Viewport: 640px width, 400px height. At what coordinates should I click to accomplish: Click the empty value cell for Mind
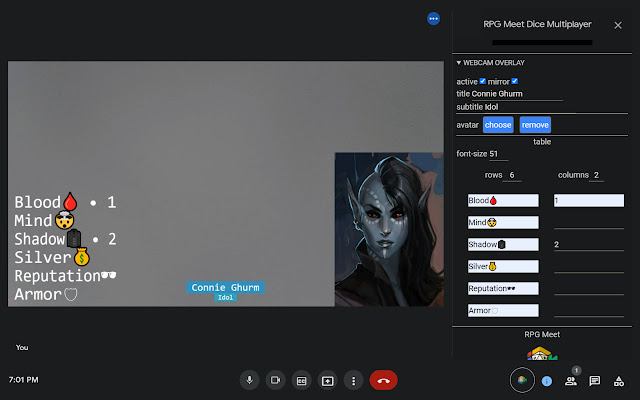point(589,222)
